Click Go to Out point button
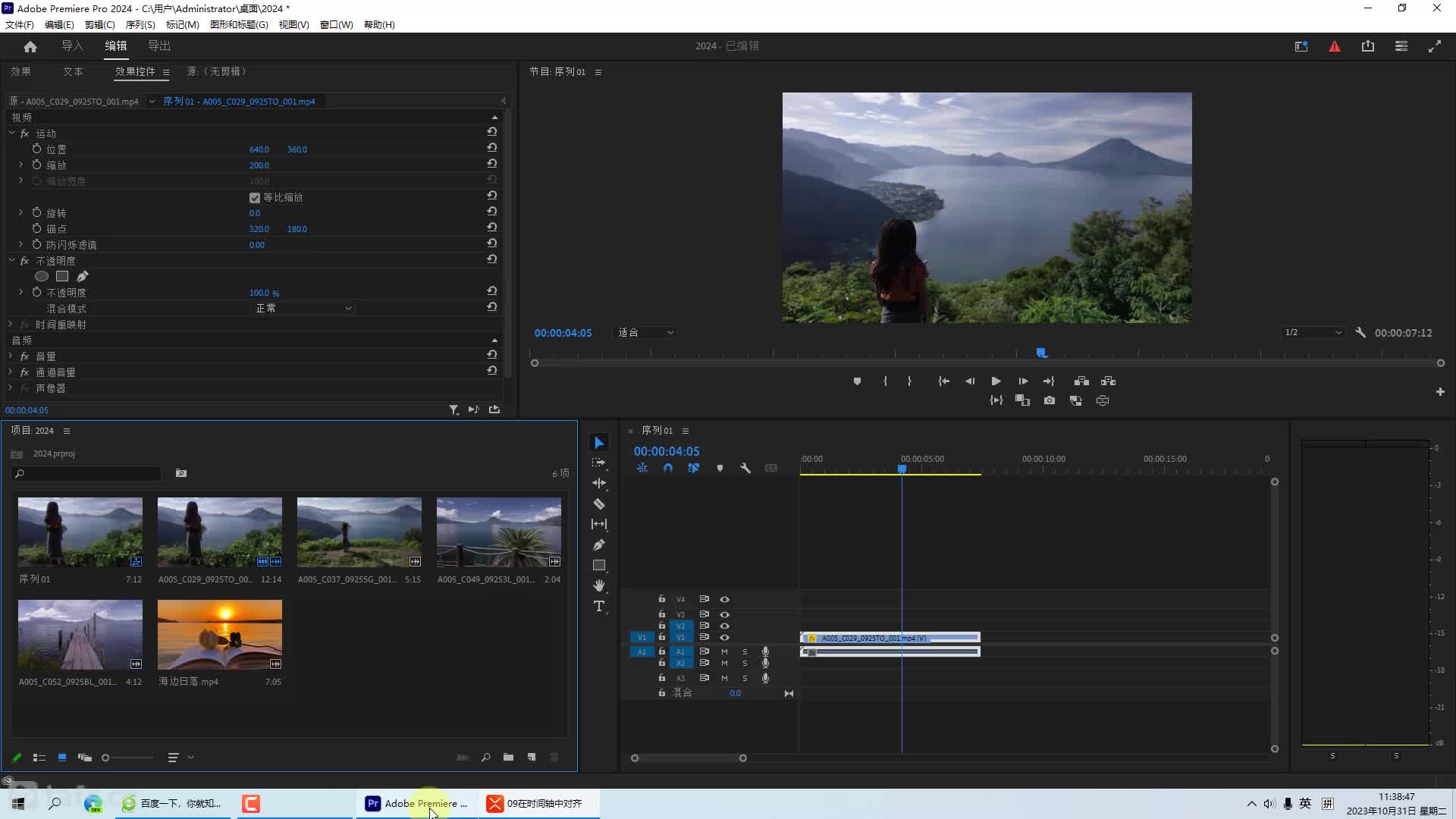1456x819 pixels. [1049, 381]
